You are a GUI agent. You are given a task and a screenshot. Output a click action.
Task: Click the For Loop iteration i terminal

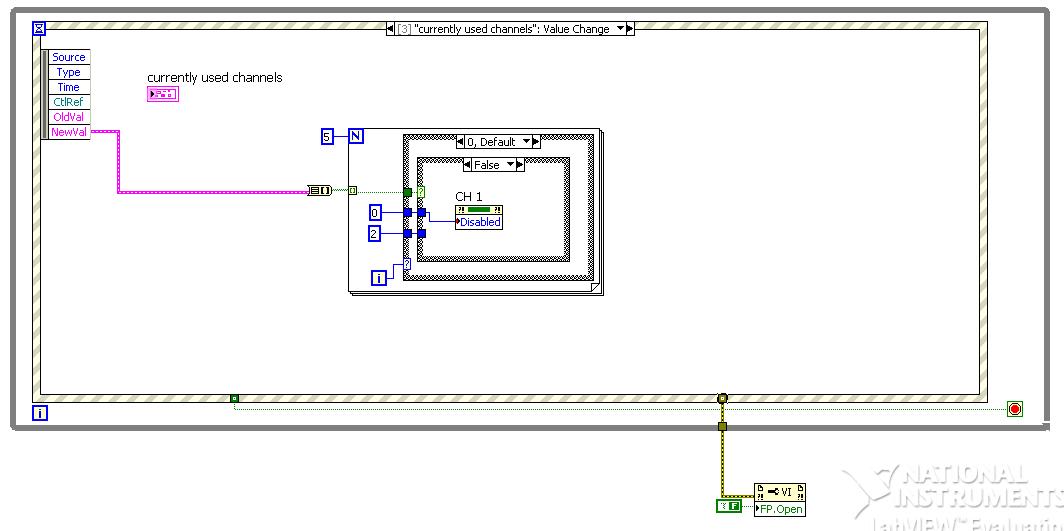(379, 277)
